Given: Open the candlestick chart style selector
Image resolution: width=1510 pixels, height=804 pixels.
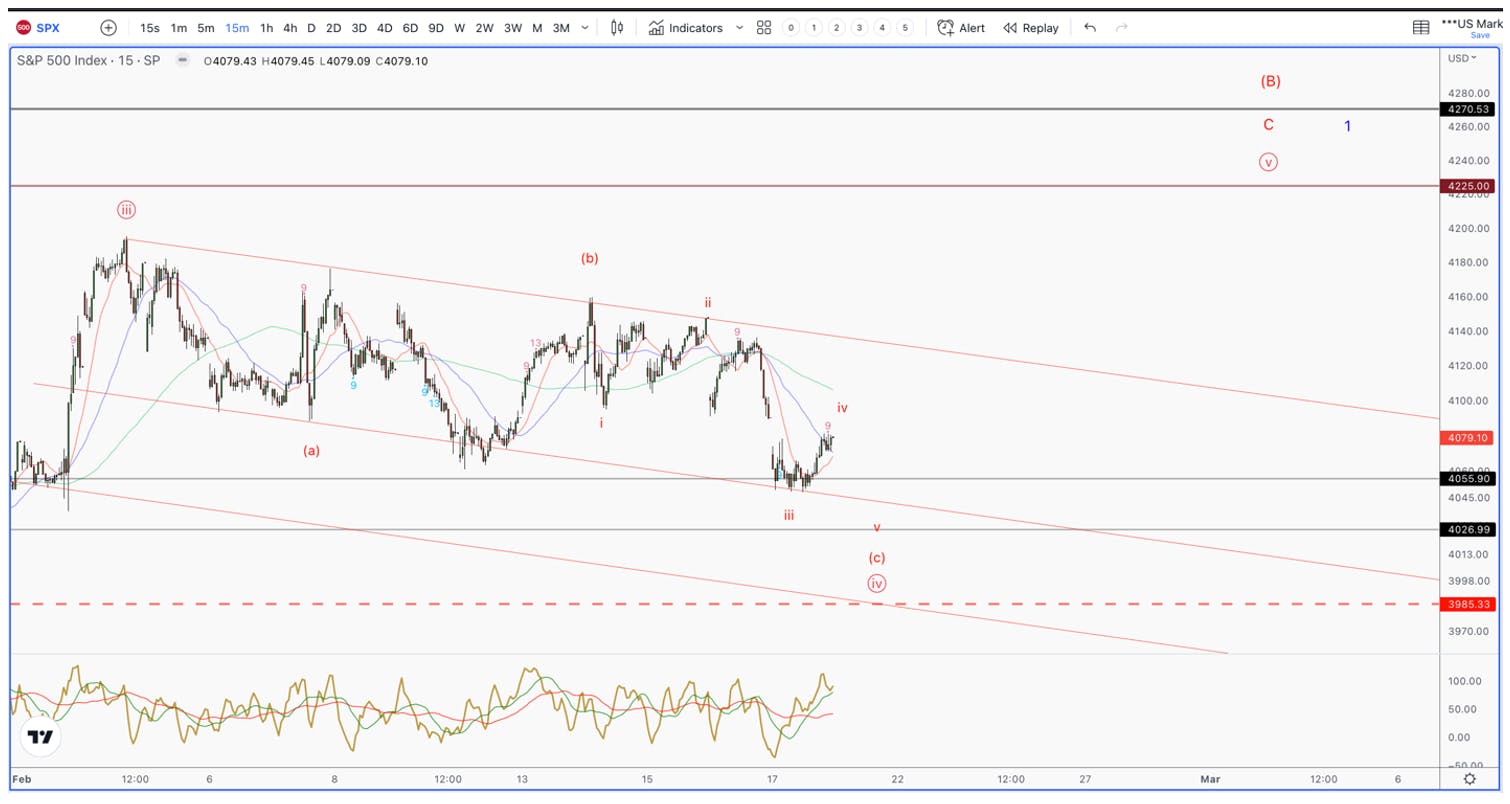Looking at the screenshot, I should 617,28.
